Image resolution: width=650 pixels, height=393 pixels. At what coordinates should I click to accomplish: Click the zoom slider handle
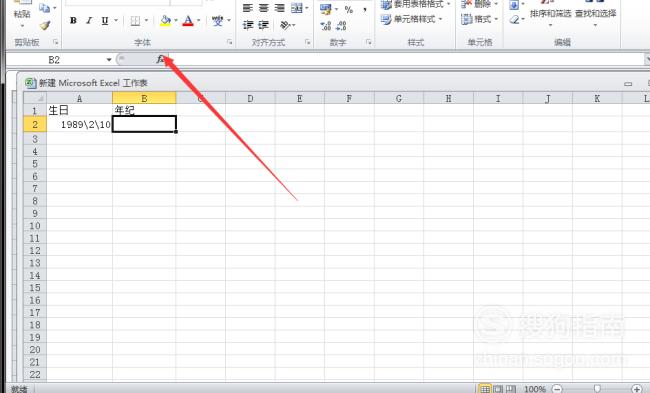[x=597, y=389]
